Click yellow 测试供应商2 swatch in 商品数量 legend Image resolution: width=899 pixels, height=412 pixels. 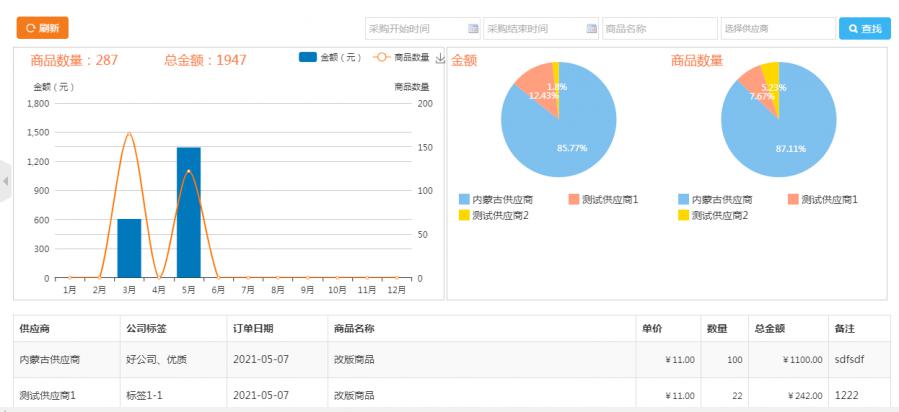tap(684, 215)
